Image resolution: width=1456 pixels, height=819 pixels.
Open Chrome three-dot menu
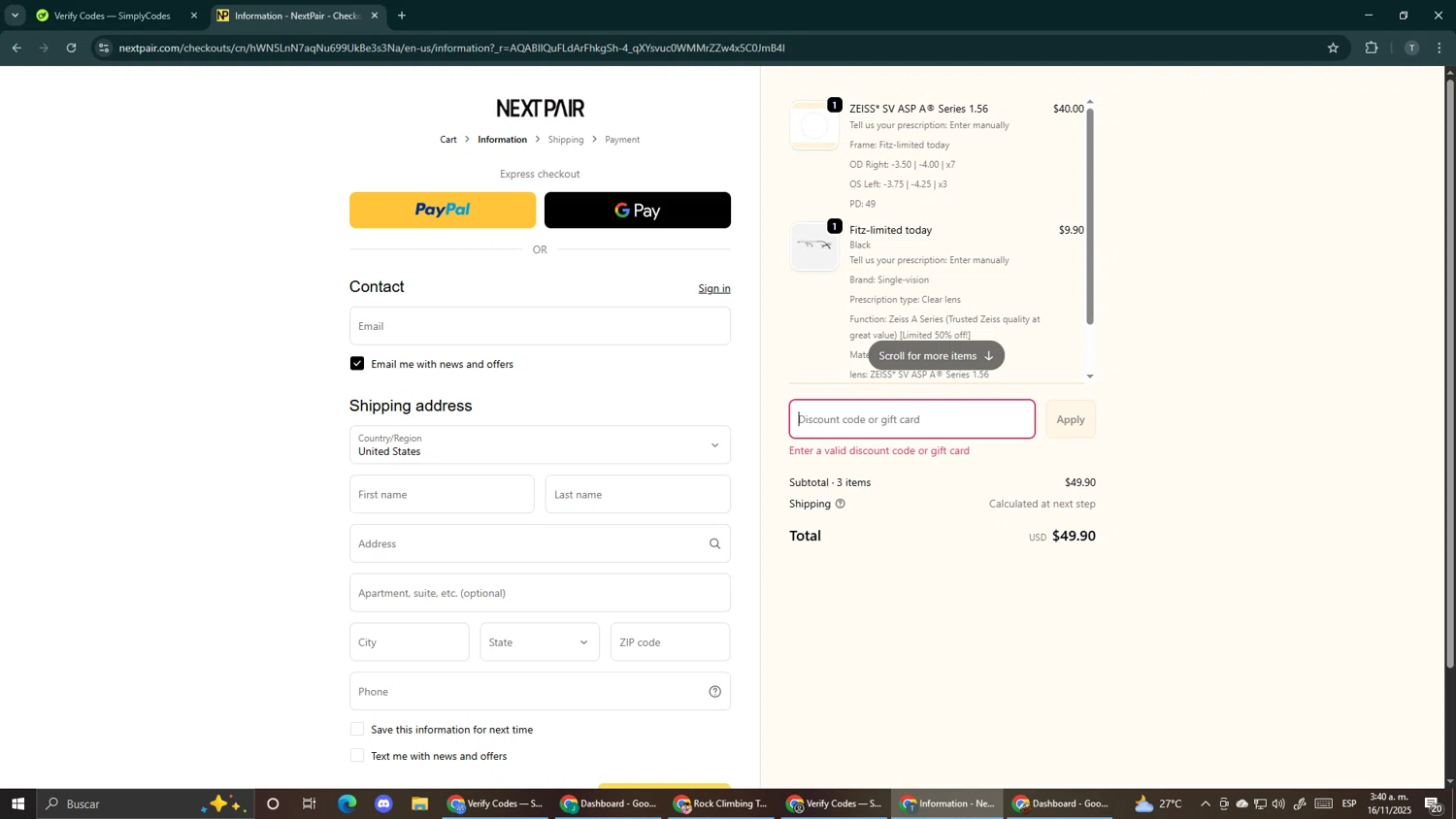tap(1439, 48)
